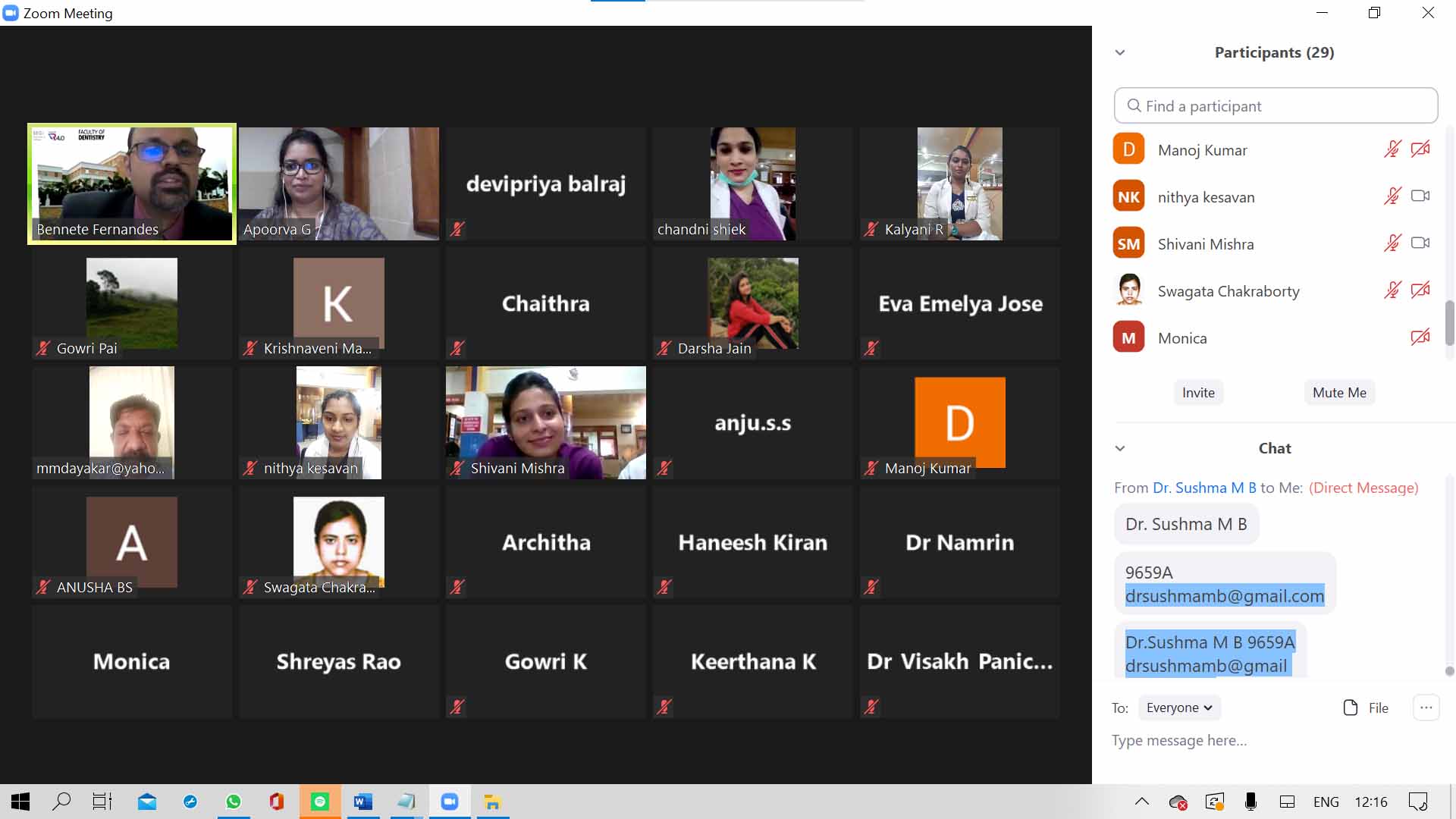The image size is (1456, 819).
Task: Click the participants list scrollbar
Action: 1449,322
